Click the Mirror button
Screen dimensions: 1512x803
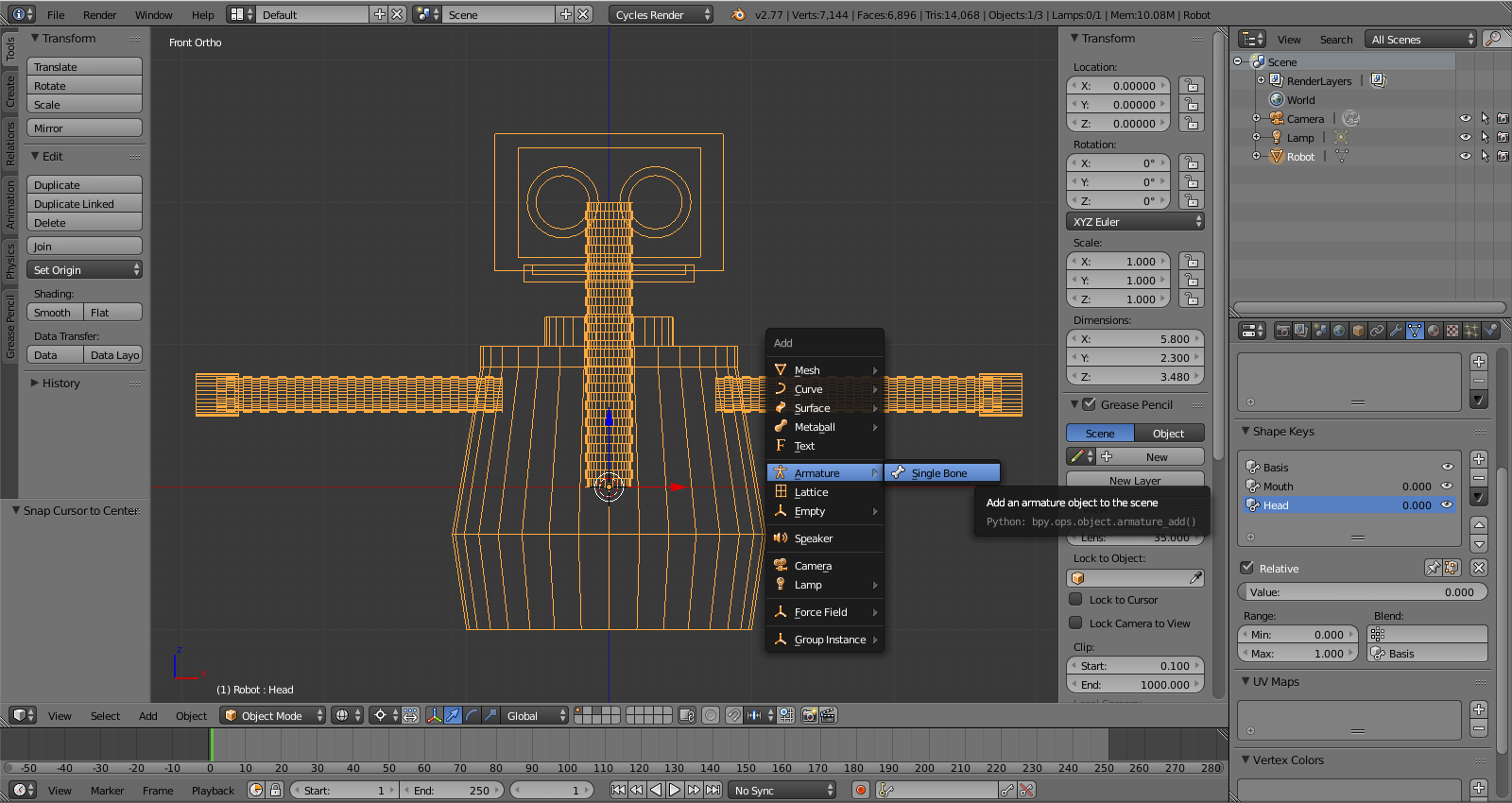pyautogui.click(x=85, y=128)
